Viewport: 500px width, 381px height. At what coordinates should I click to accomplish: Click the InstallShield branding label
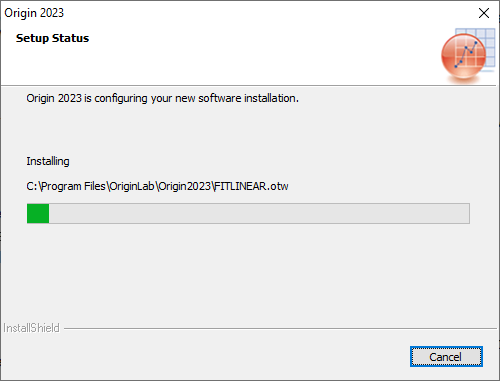point(31,328)
